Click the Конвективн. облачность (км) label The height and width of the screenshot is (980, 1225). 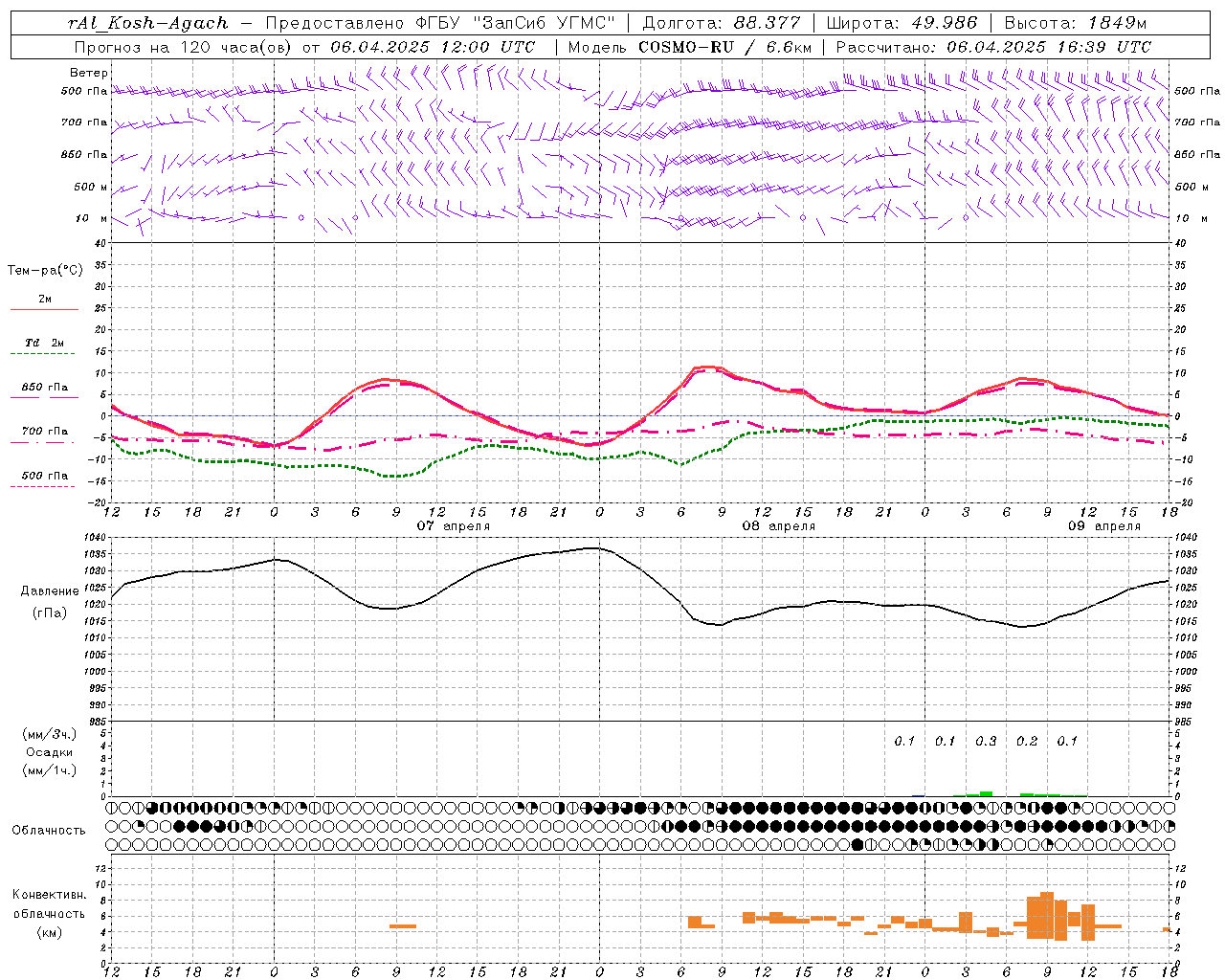[x=49, y=913]
